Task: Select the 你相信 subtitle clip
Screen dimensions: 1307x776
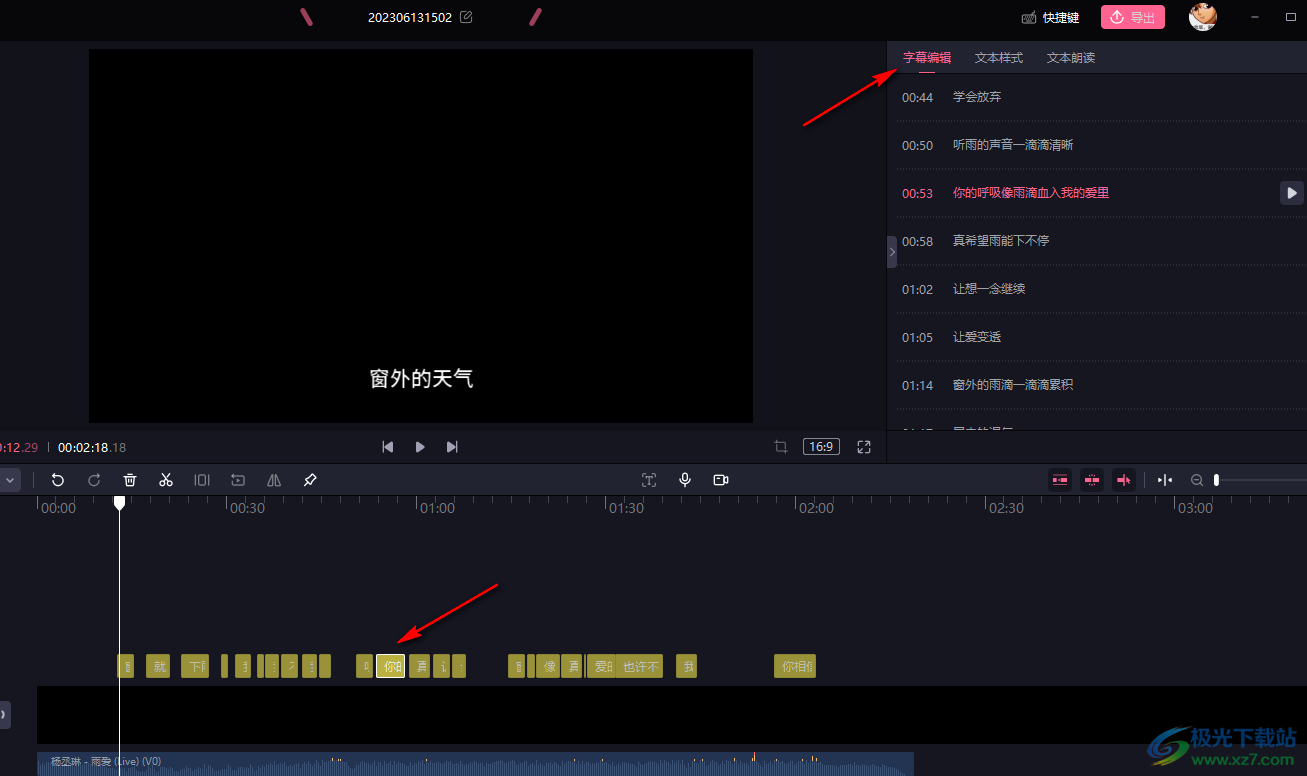Action: pos(795,666)
